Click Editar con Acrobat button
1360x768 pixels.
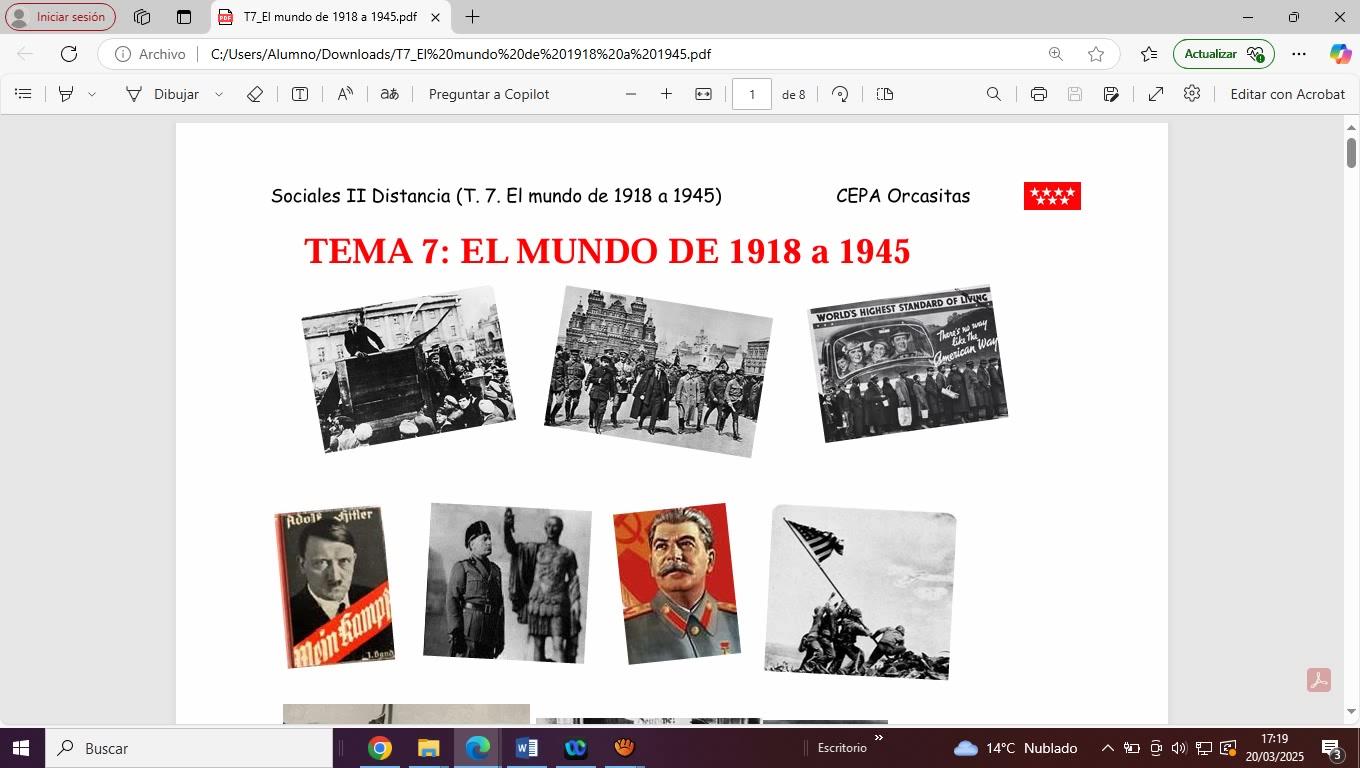point(1287,94)
